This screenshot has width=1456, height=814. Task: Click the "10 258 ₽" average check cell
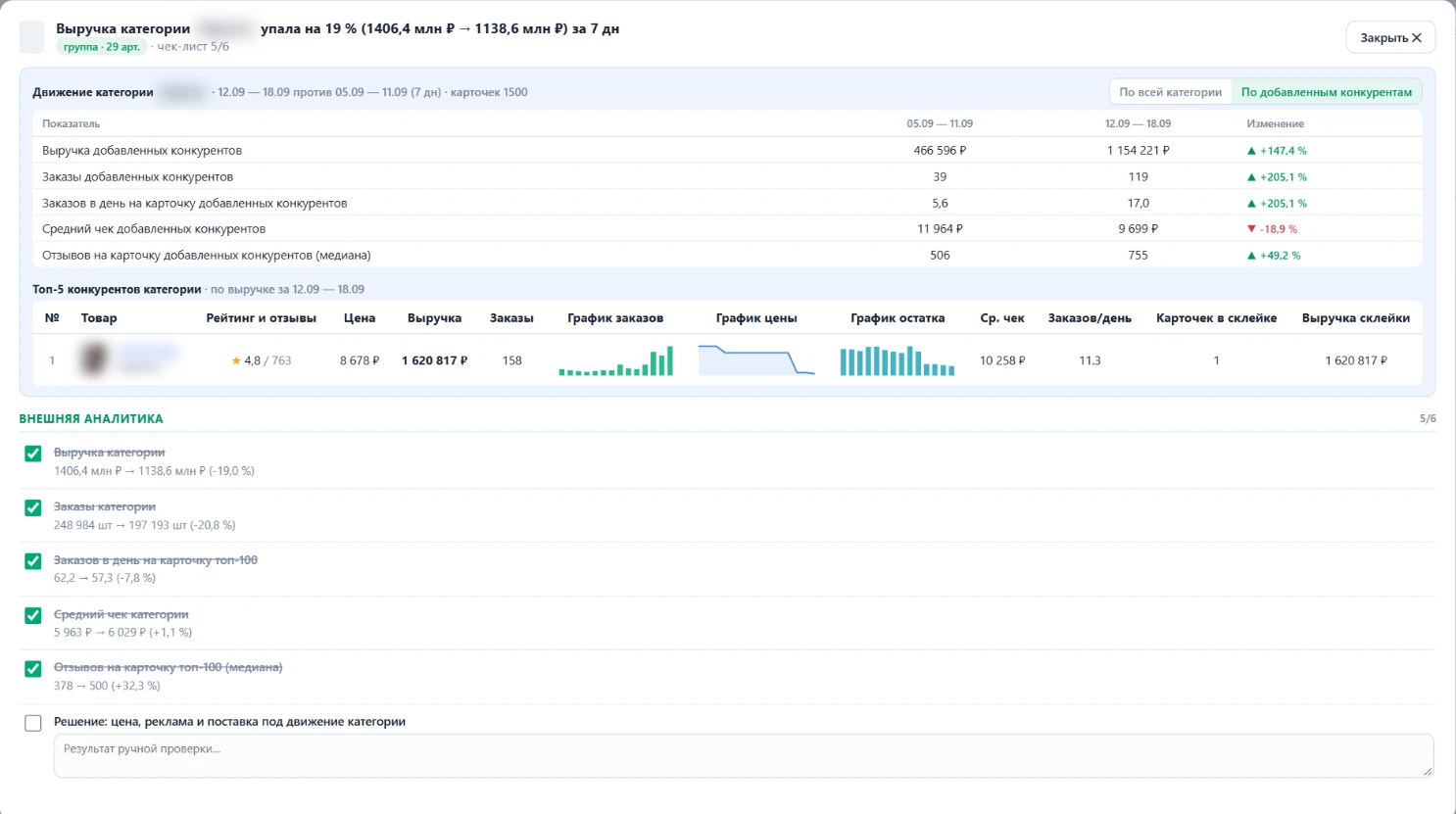pyautogui.click(x=1002, y=360)
